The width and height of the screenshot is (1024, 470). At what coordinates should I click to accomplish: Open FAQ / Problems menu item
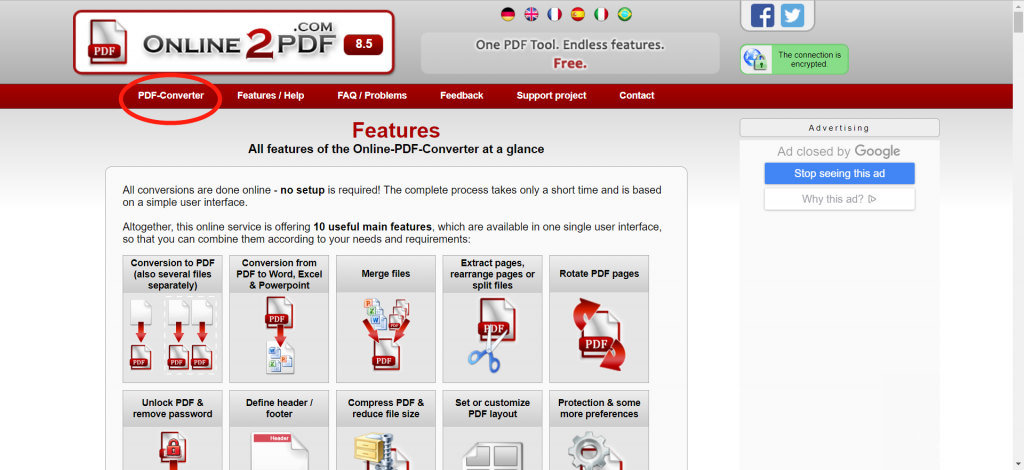click(372, 95)
